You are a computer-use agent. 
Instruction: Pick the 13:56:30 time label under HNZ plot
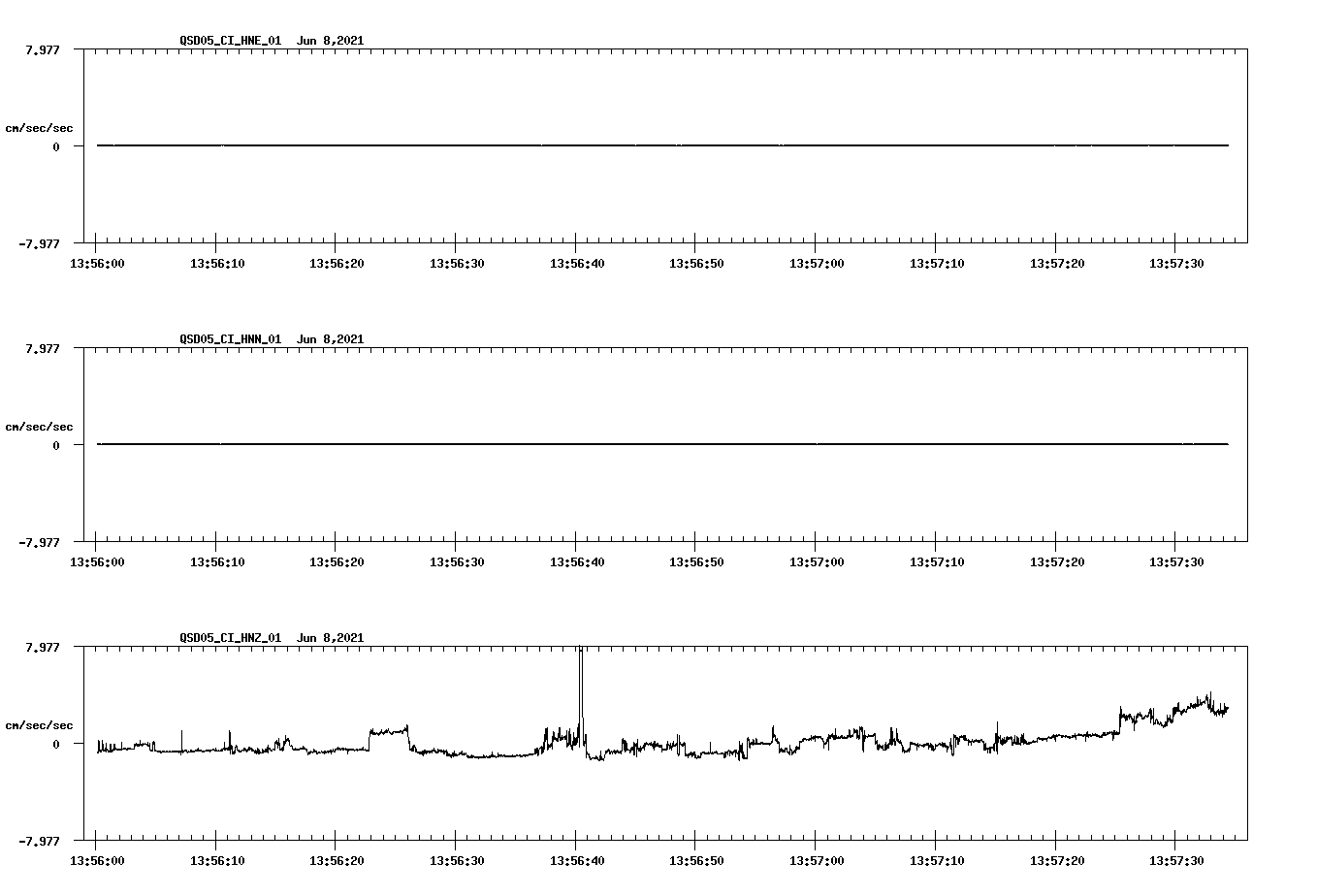[x=457, y=860]
